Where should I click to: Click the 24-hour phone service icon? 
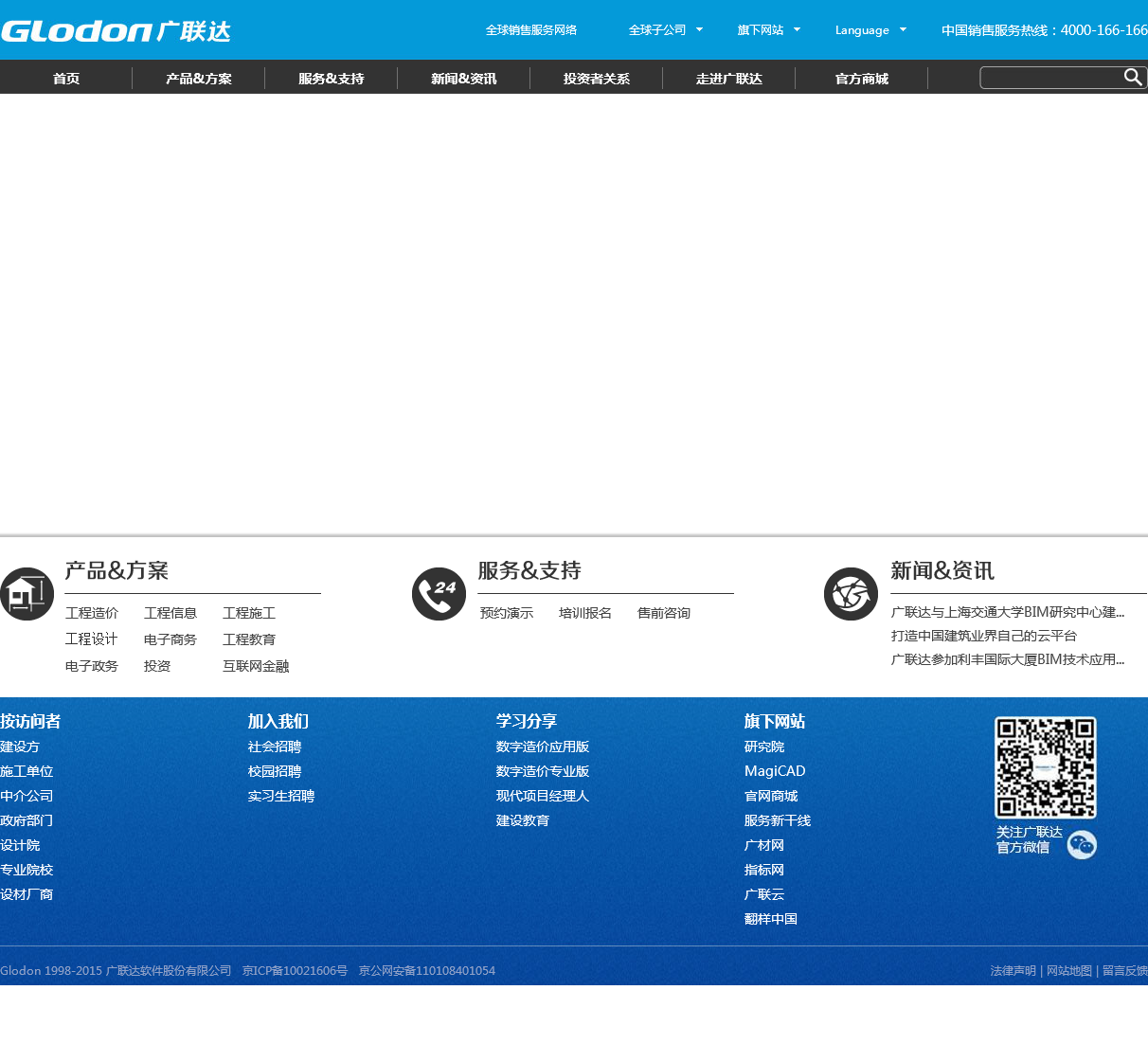point(439,594)
